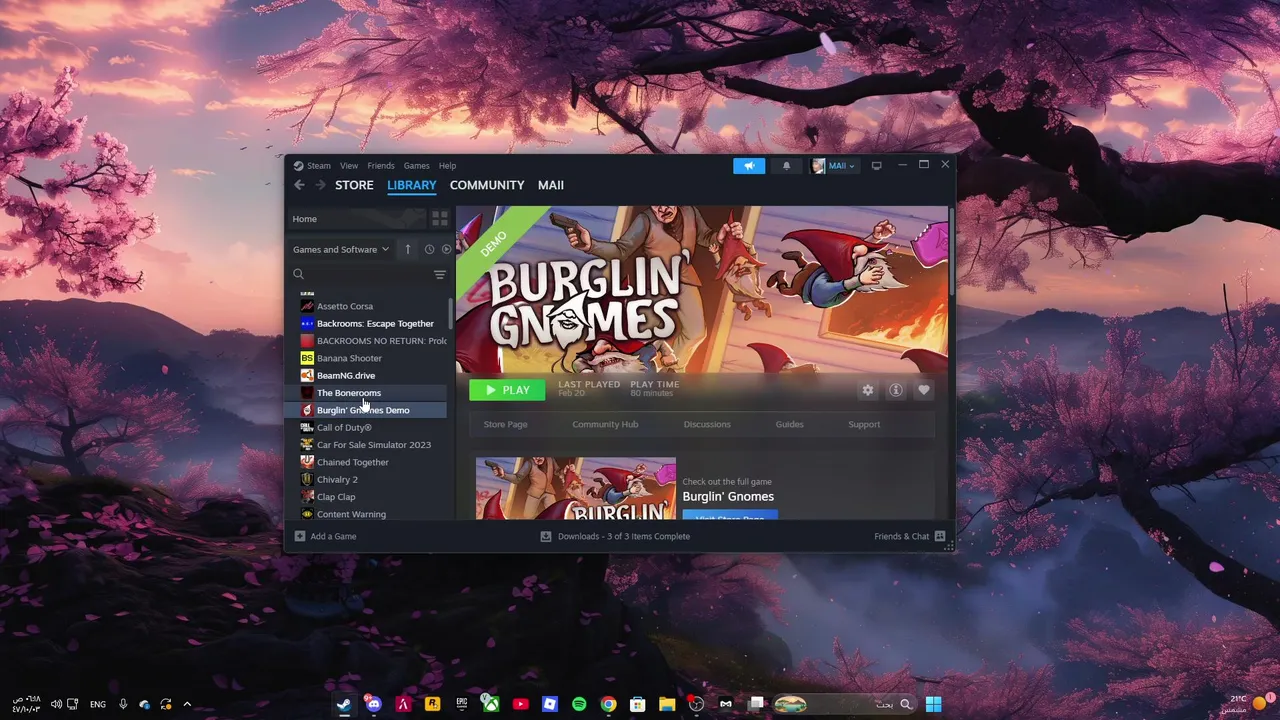The image size is (1280, 720).
Task: Go back with the left arrow
Action: (299, 185)
